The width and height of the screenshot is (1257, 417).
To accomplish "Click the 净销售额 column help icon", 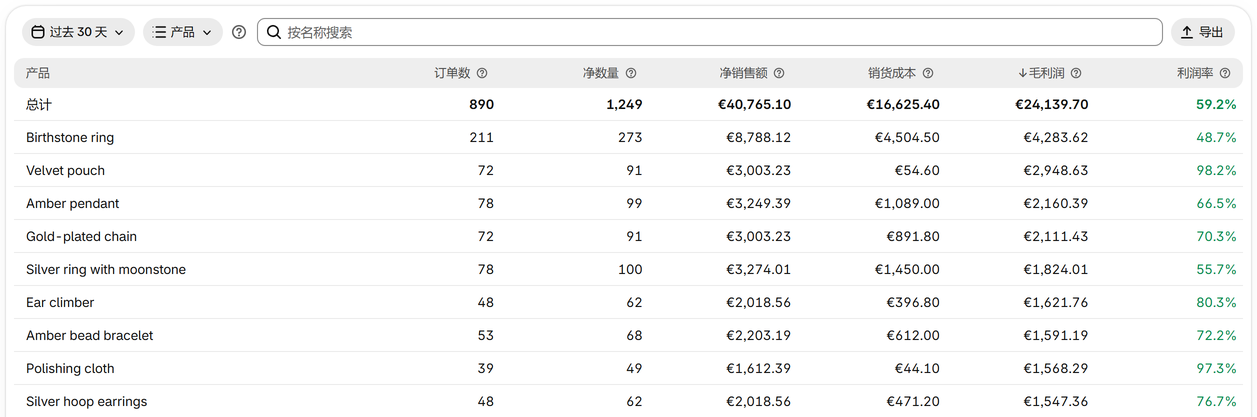I will coord(779,73).
